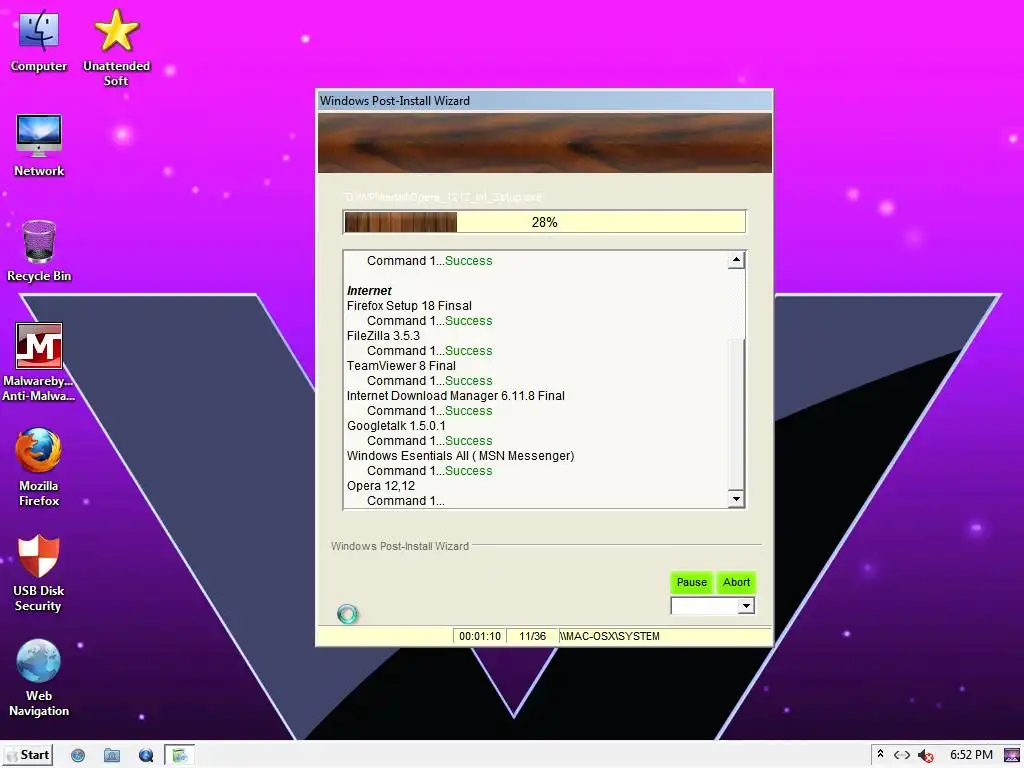Screen dimensions: 1024x768
Task: Pause the installation
Action: [692, 582]
